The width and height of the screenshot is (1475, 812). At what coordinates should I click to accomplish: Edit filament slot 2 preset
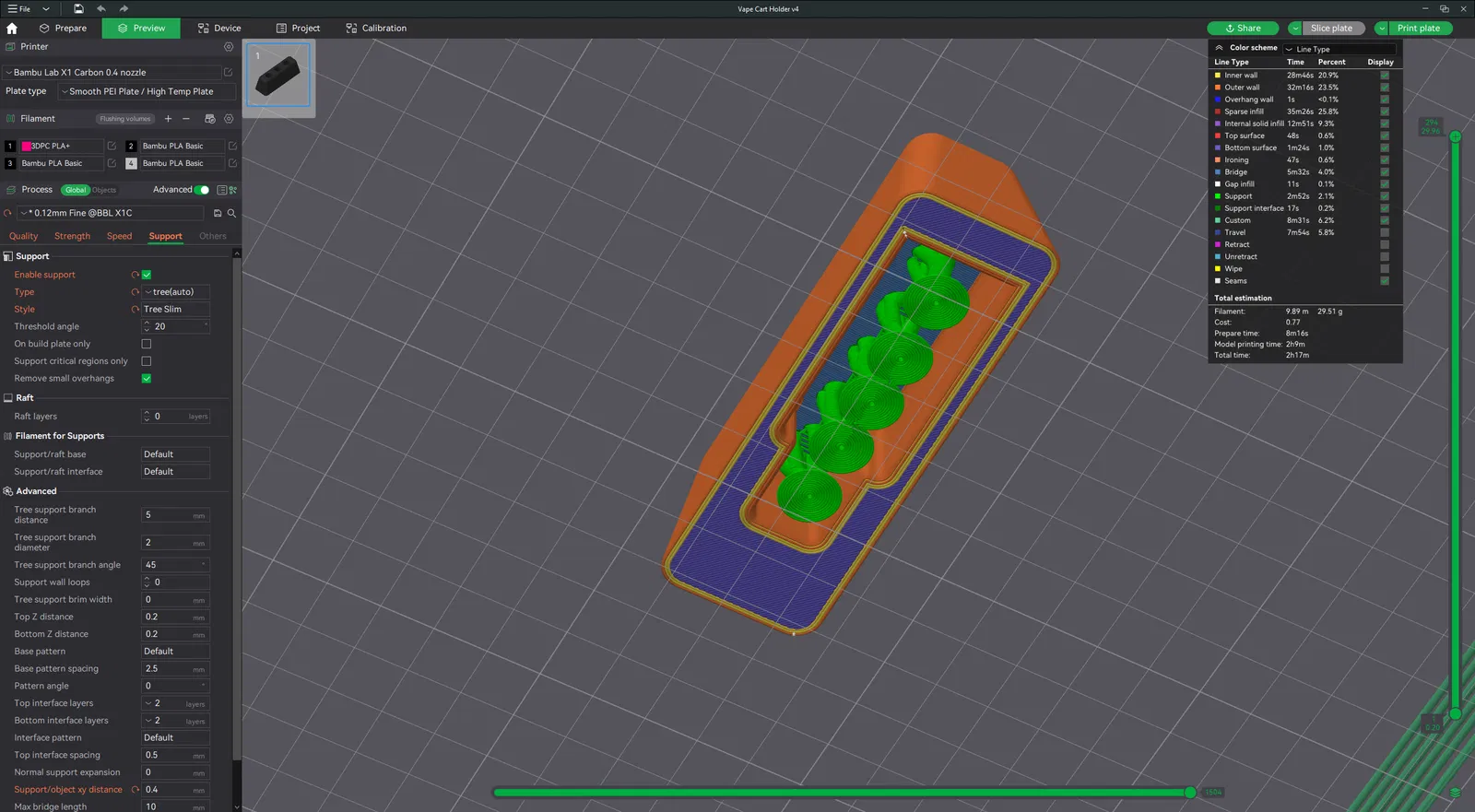click(x=232, y=146)
